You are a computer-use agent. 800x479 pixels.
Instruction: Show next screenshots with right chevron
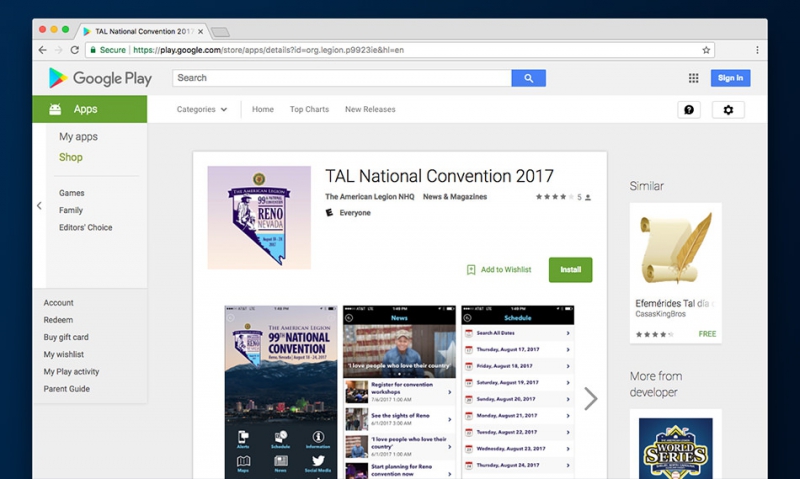coord(590,398)
